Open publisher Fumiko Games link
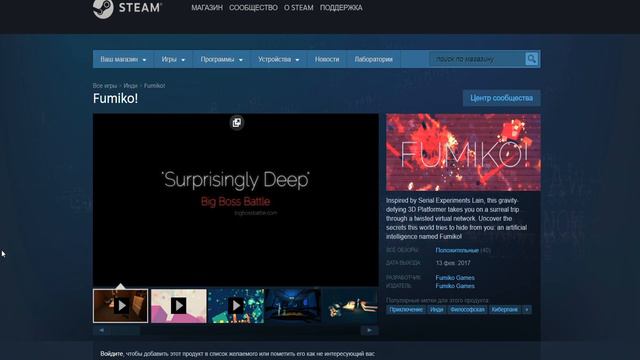Viewport: 640px width, 360px height. [x=455, y=286]
